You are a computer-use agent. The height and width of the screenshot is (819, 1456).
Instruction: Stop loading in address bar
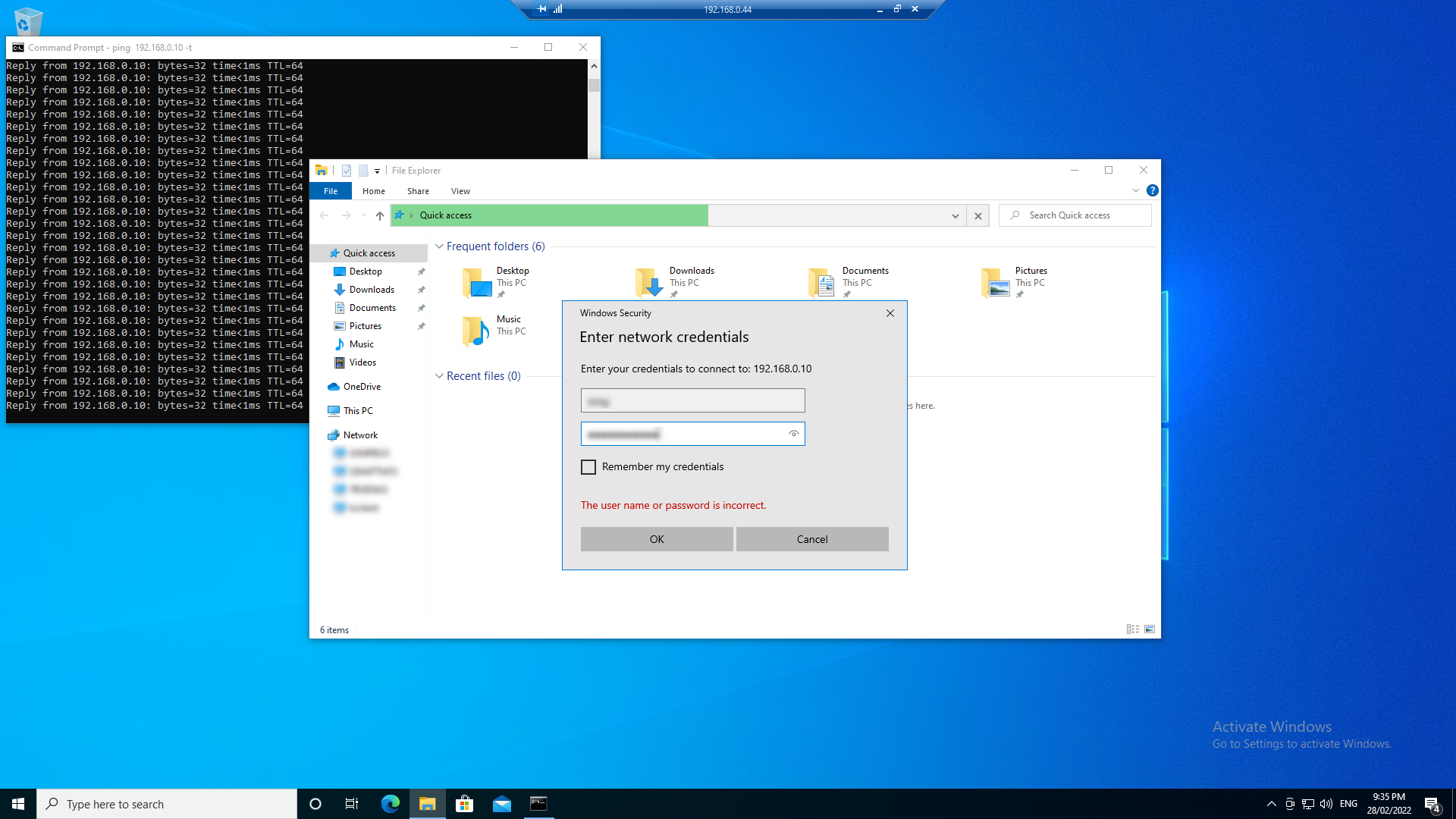coord(978,216)
